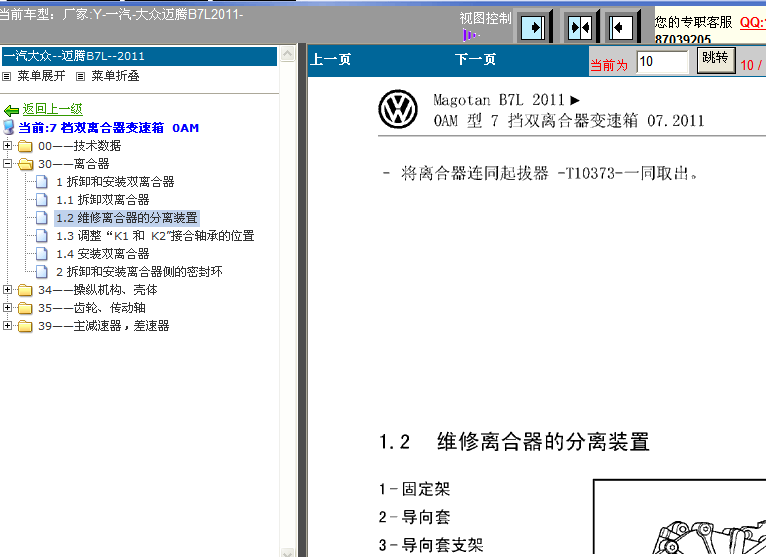The width and height of the screenshot is (766, 557).
Task: Click the green back arrow icon
Action: point(11,110)
